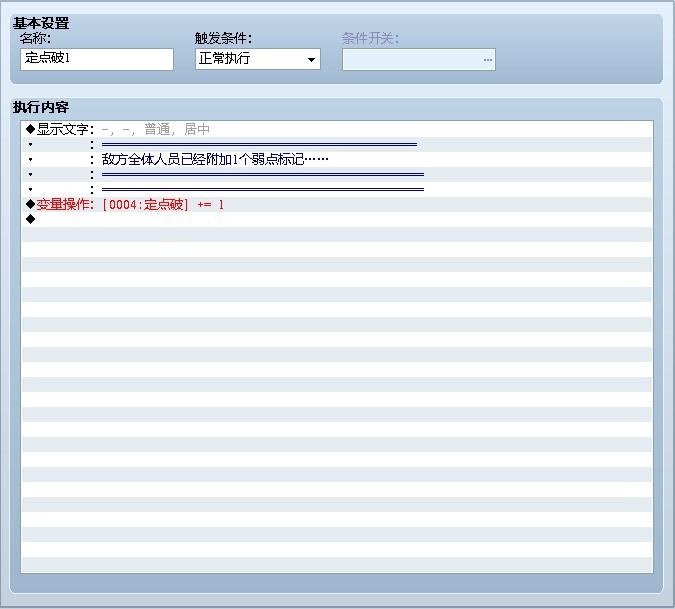Click the 触发条件 label

(223, 38)
